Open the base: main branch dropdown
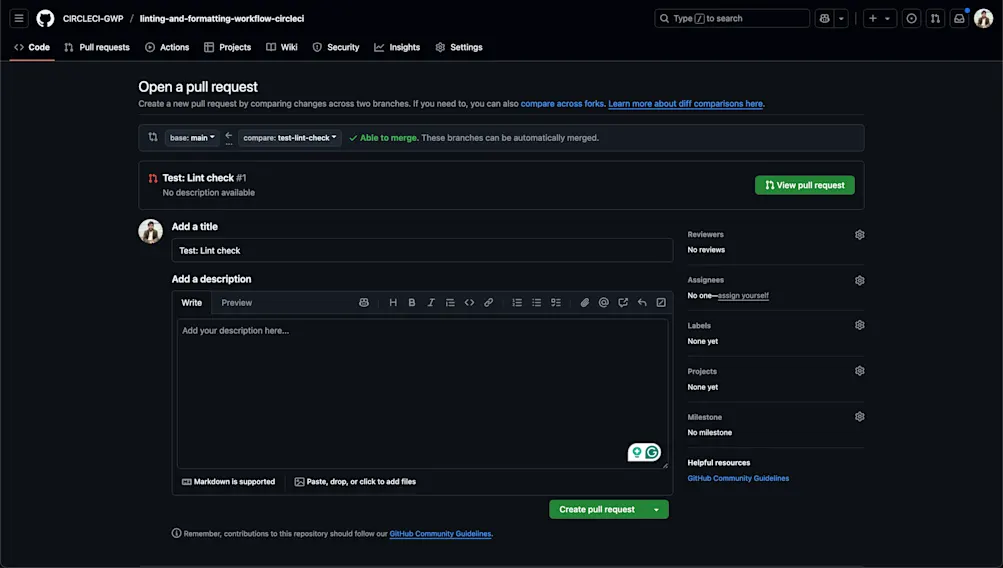 (x=192, y=138)
